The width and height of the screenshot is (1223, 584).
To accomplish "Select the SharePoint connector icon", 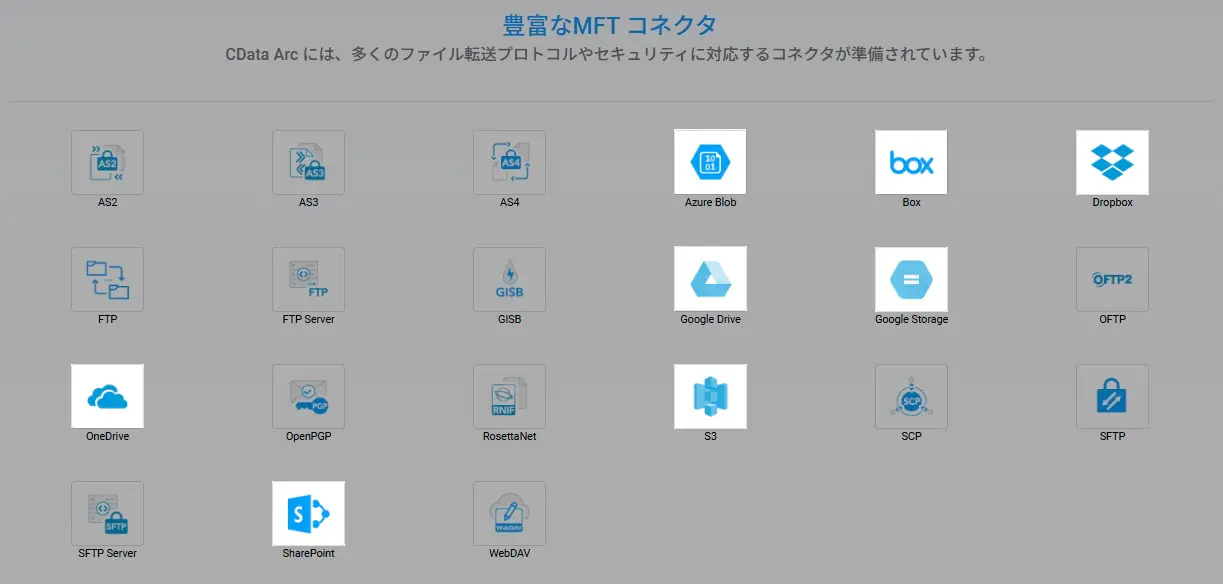I will point(308,513).
